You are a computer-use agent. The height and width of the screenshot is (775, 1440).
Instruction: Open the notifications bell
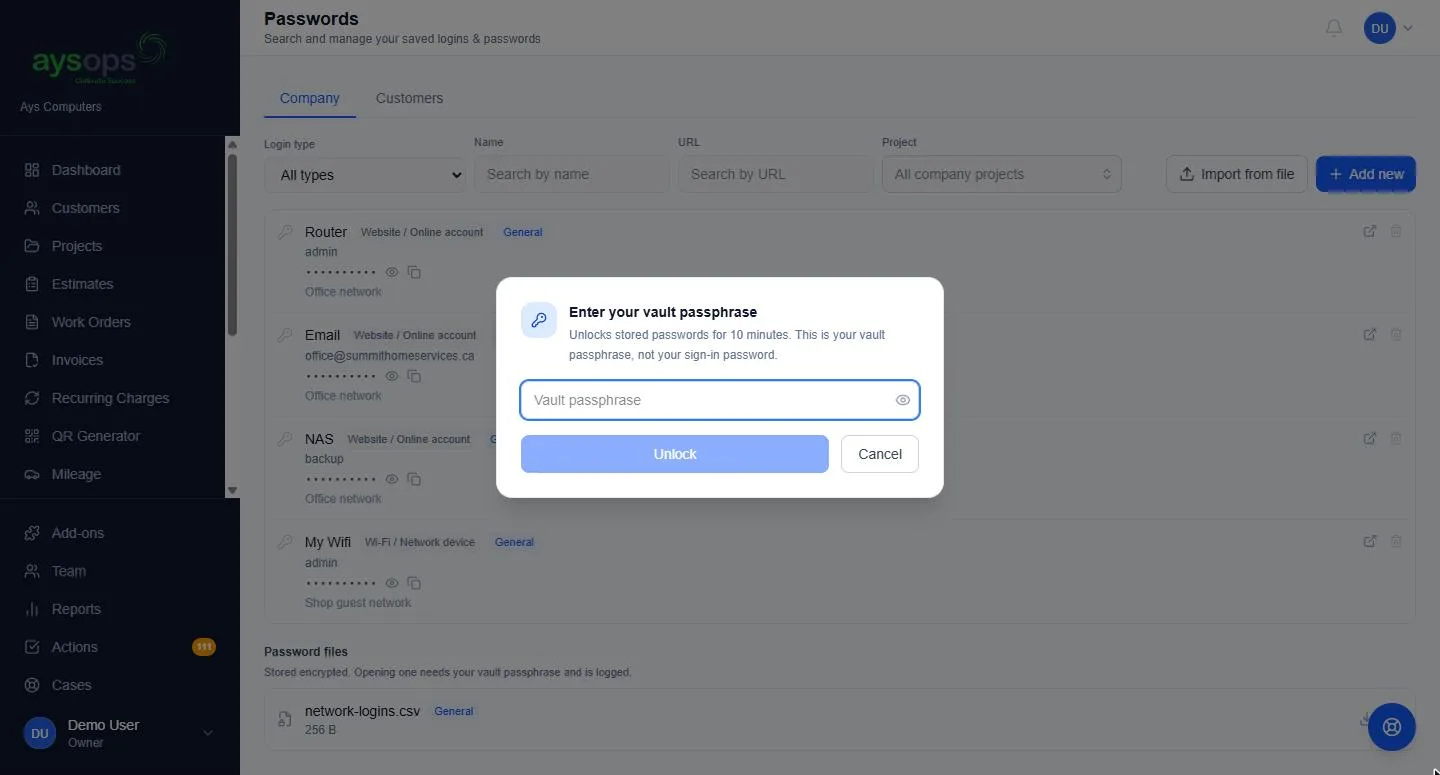[1334, 28]
